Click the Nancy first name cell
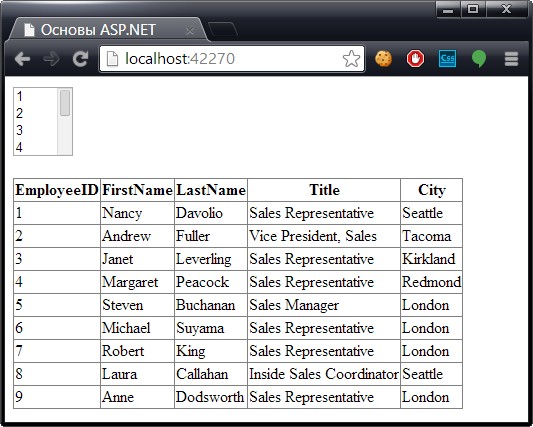This screenshot has height=427, width=533. click(137, 213)
